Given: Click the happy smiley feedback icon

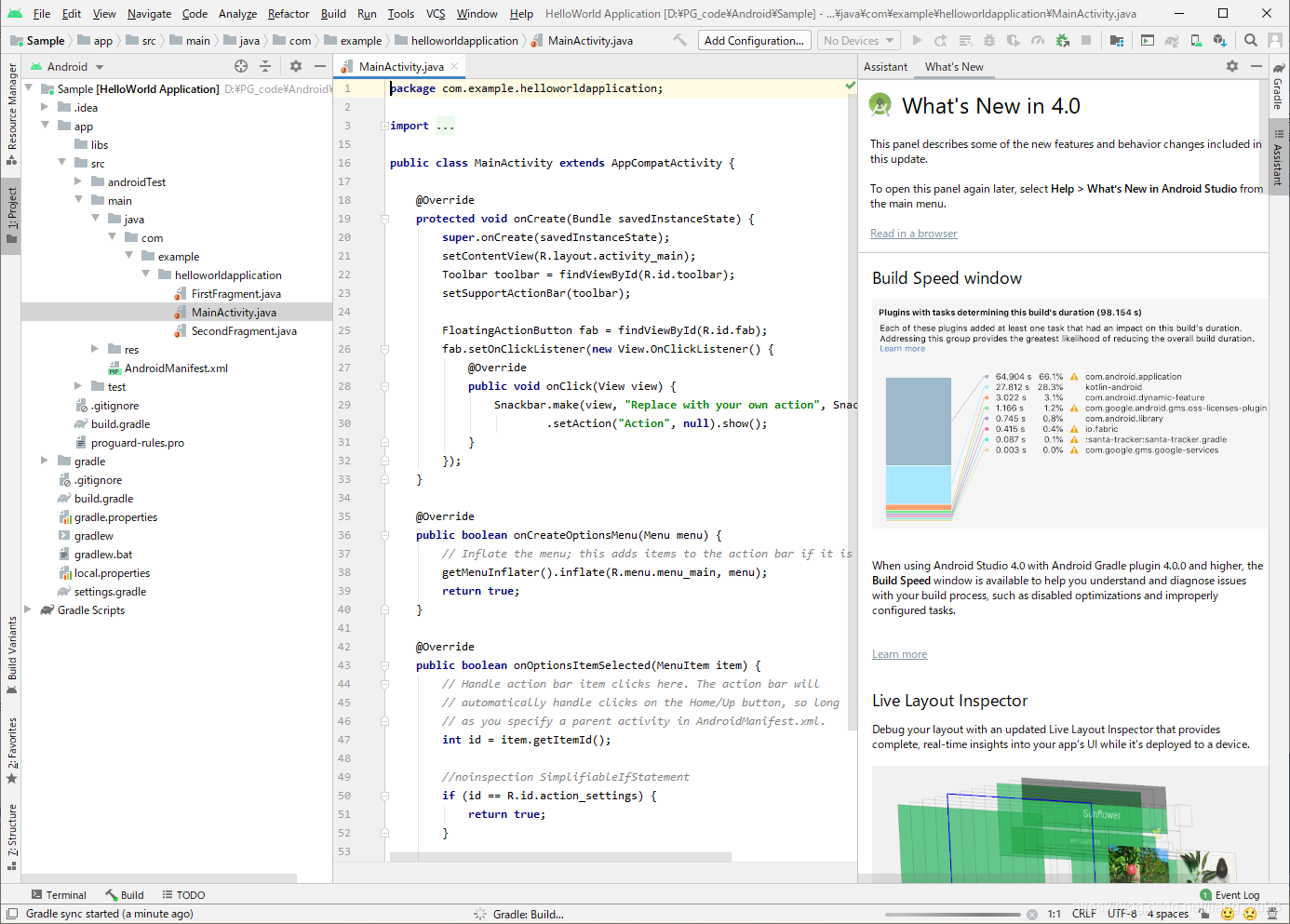Looking at the screenshot, I should [1228, 914].
